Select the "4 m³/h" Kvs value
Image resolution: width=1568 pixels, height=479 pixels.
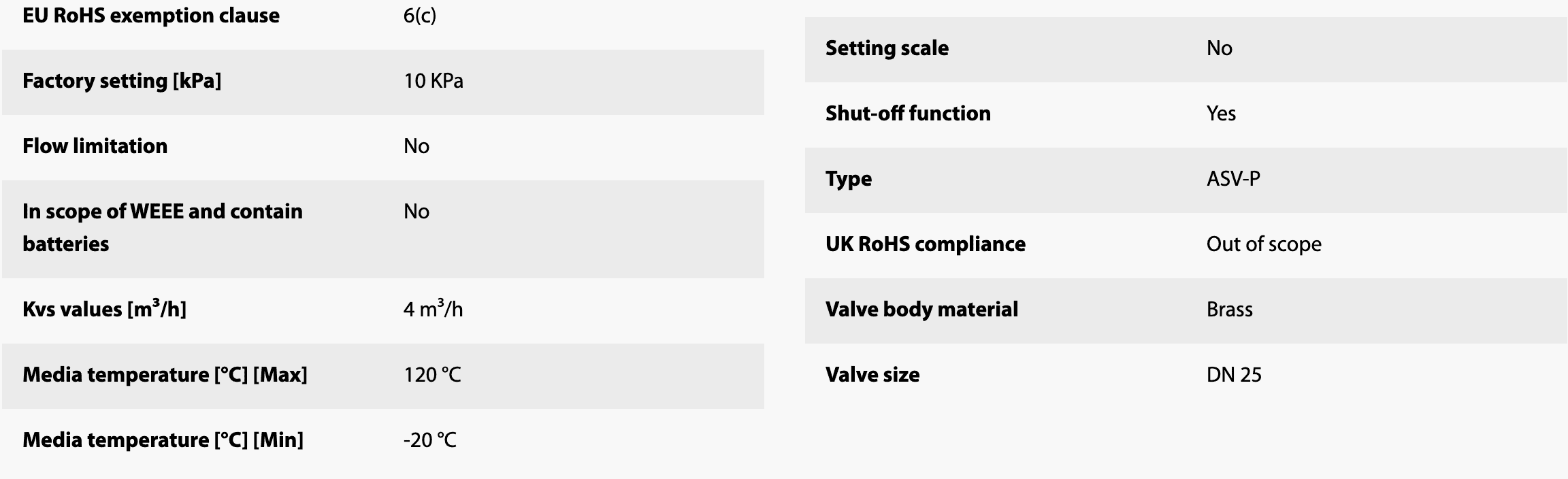tap(433, 310)
